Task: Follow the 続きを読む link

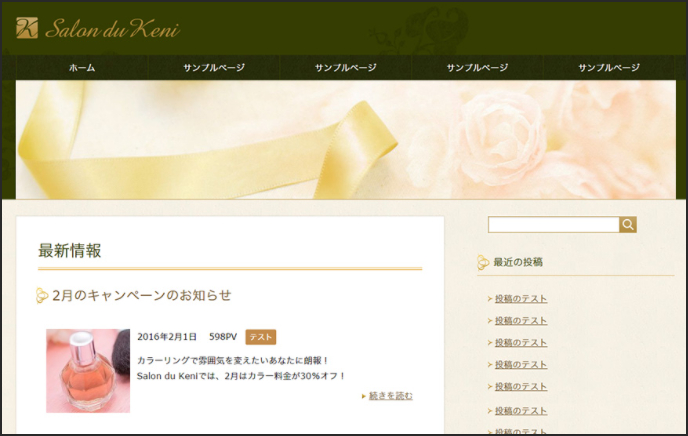Action: [x=391, y=396]
